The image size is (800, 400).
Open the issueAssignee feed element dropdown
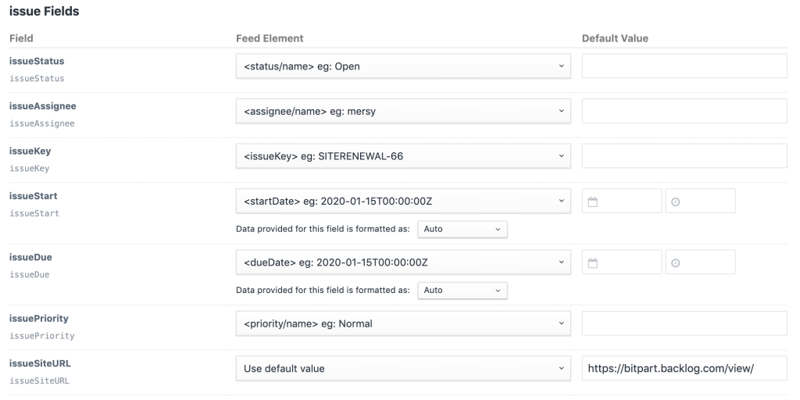(x=403, y=111)
